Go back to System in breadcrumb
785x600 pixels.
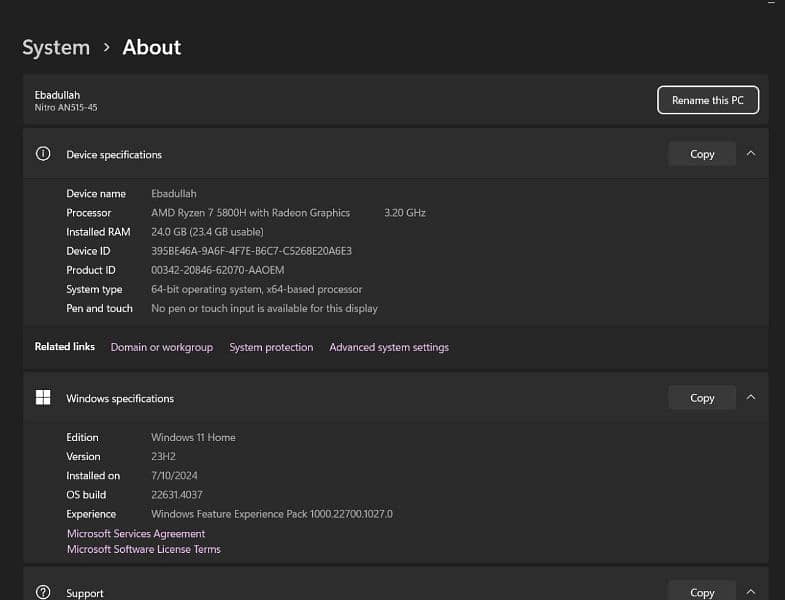[x=56, y=47]
